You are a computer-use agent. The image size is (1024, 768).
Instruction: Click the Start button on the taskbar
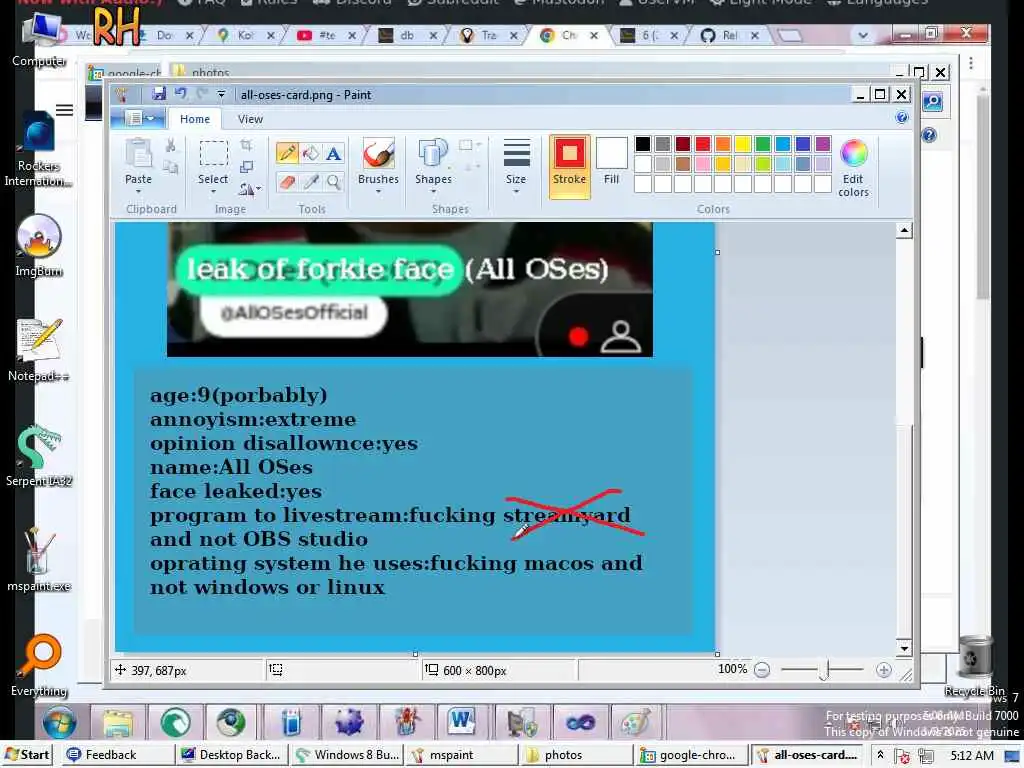coord(27,755)
